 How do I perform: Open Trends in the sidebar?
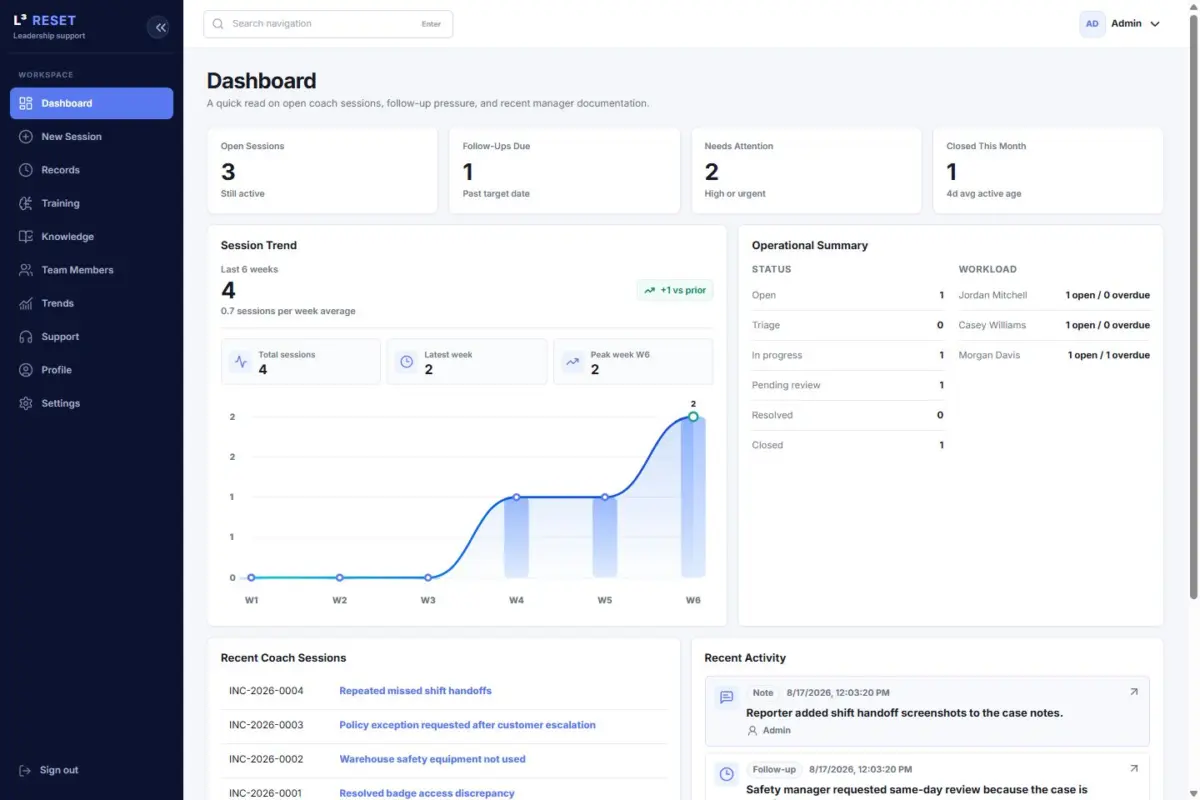pos(92,303)
